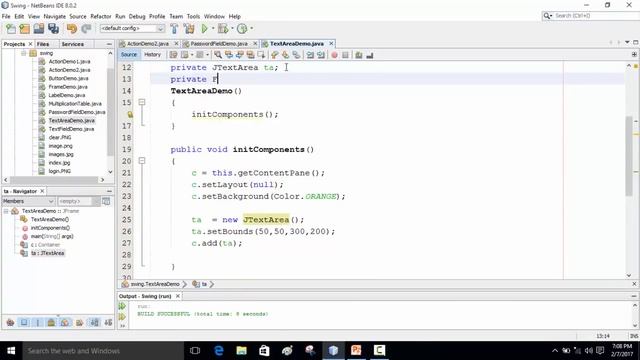Switch to the PasswordFieldDemo.java tab
Screen dimensions: 640x360
(219, 44)
